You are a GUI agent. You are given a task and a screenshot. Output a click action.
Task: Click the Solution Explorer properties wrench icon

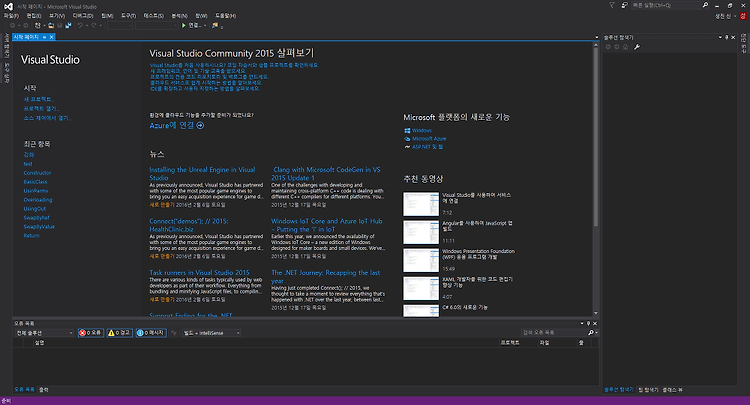click(637, 47)
